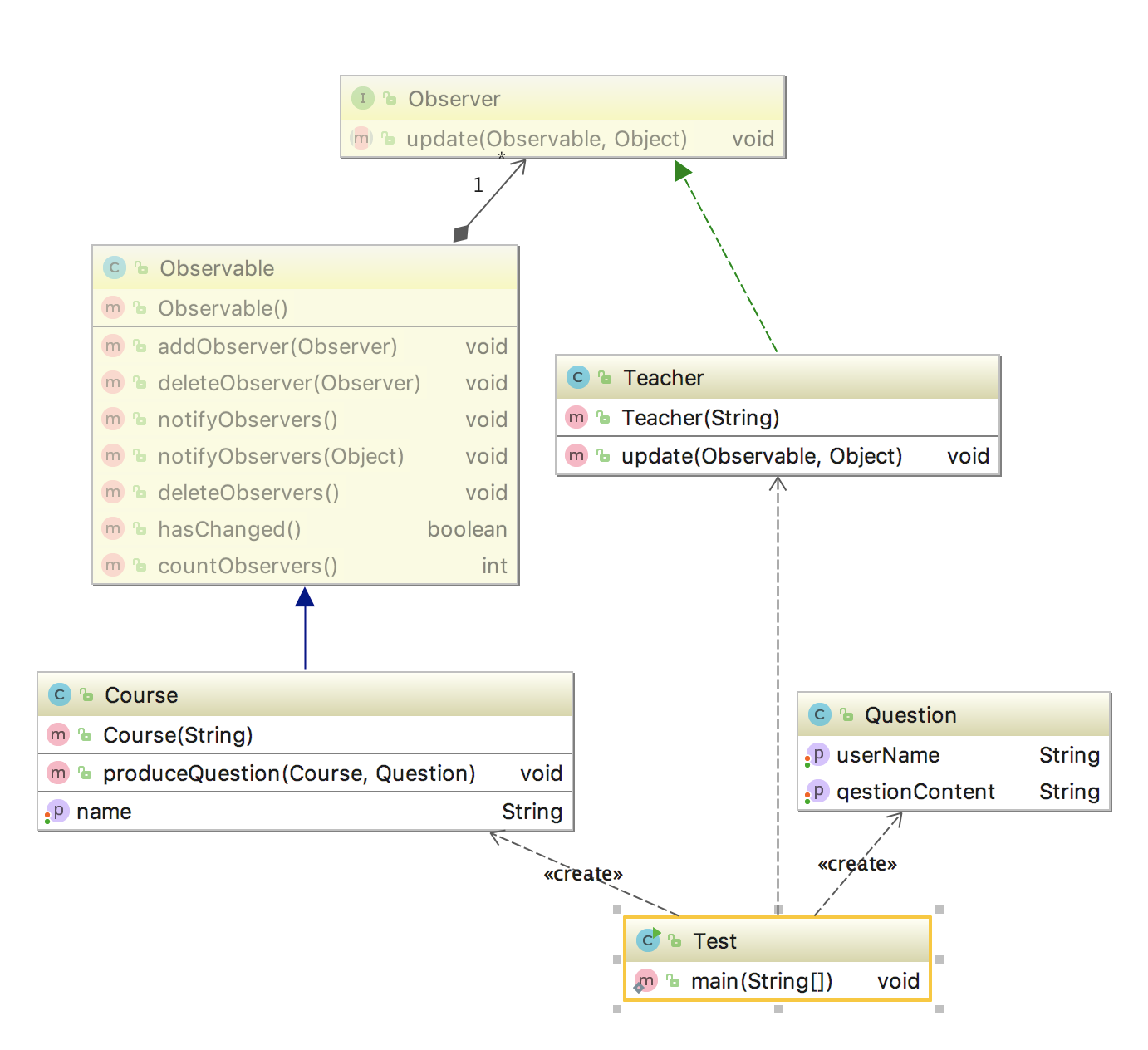The image size is (1148, 1050).
Task: Click the main(String[]) method text
Action: (x=762, y=981)
